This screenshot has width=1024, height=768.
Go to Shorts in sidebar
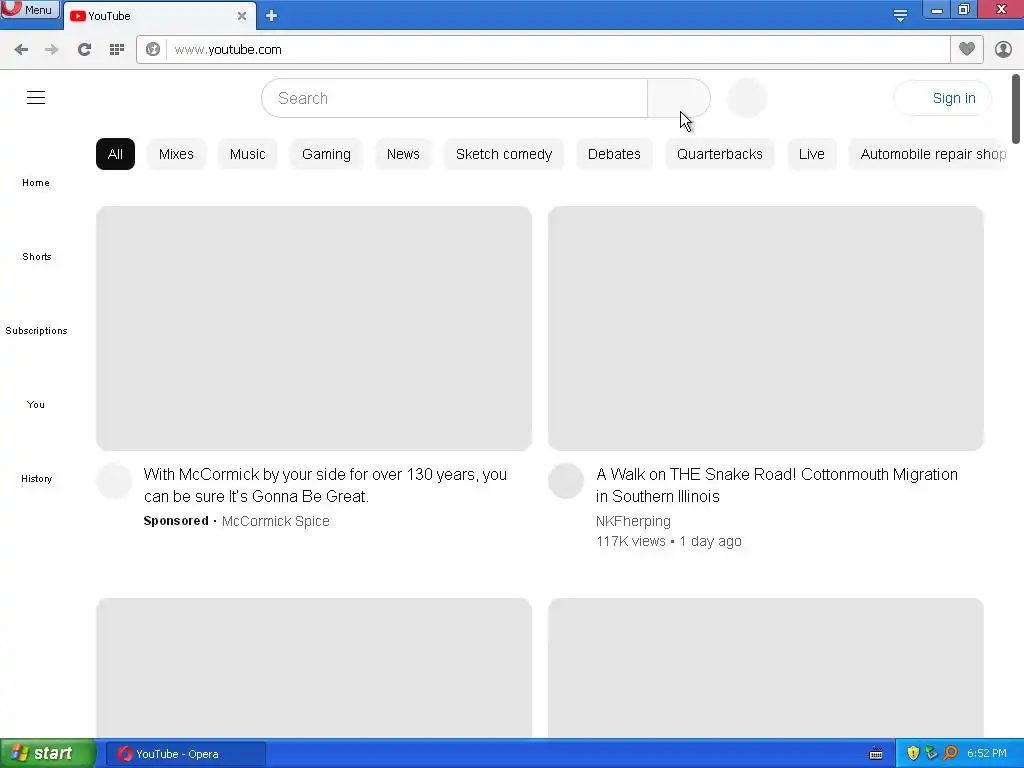pos(37,257)
